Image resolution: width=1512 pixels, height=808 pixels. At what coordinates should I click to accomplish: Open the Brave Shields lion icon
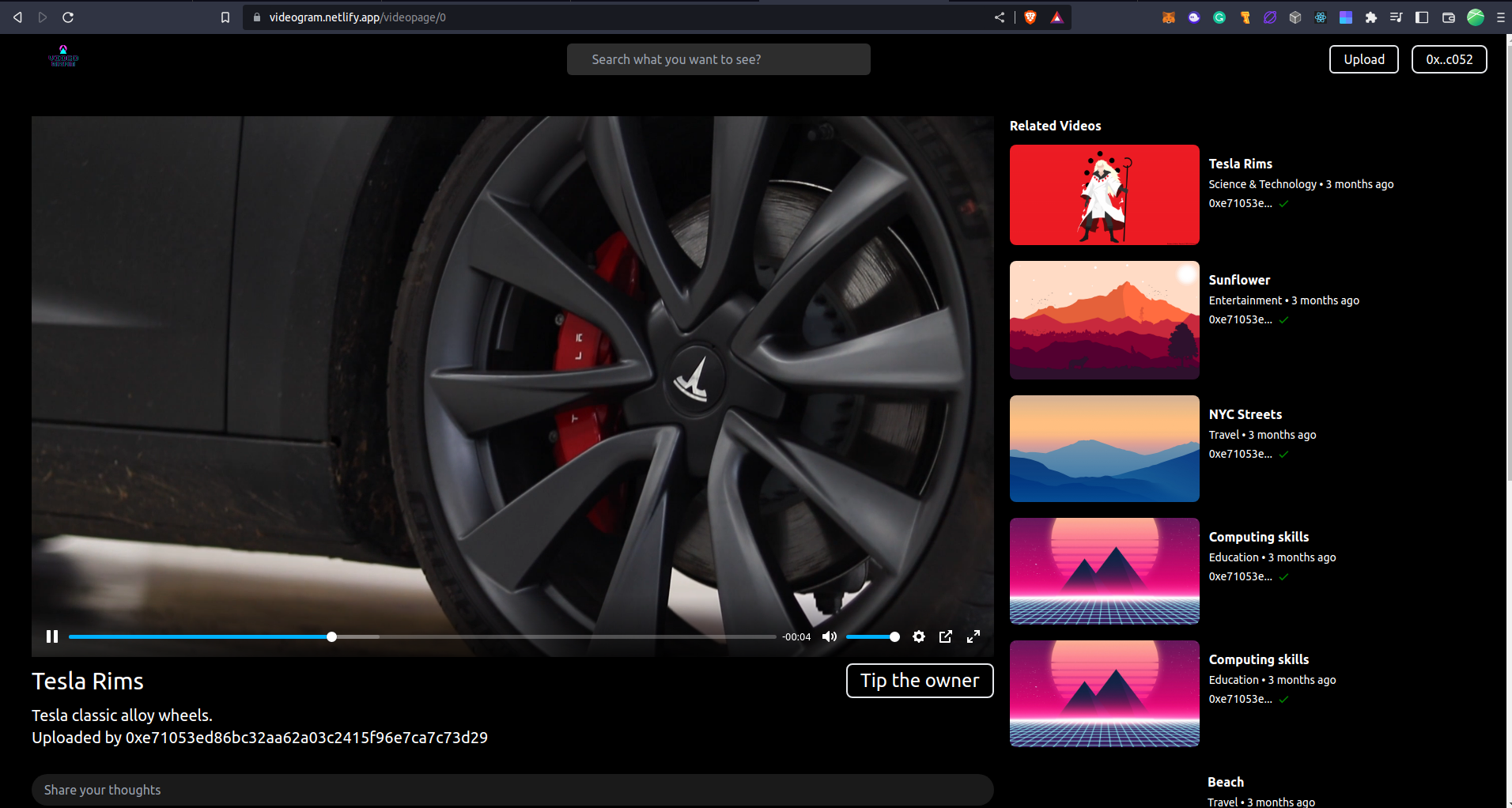pos(1030,17)
